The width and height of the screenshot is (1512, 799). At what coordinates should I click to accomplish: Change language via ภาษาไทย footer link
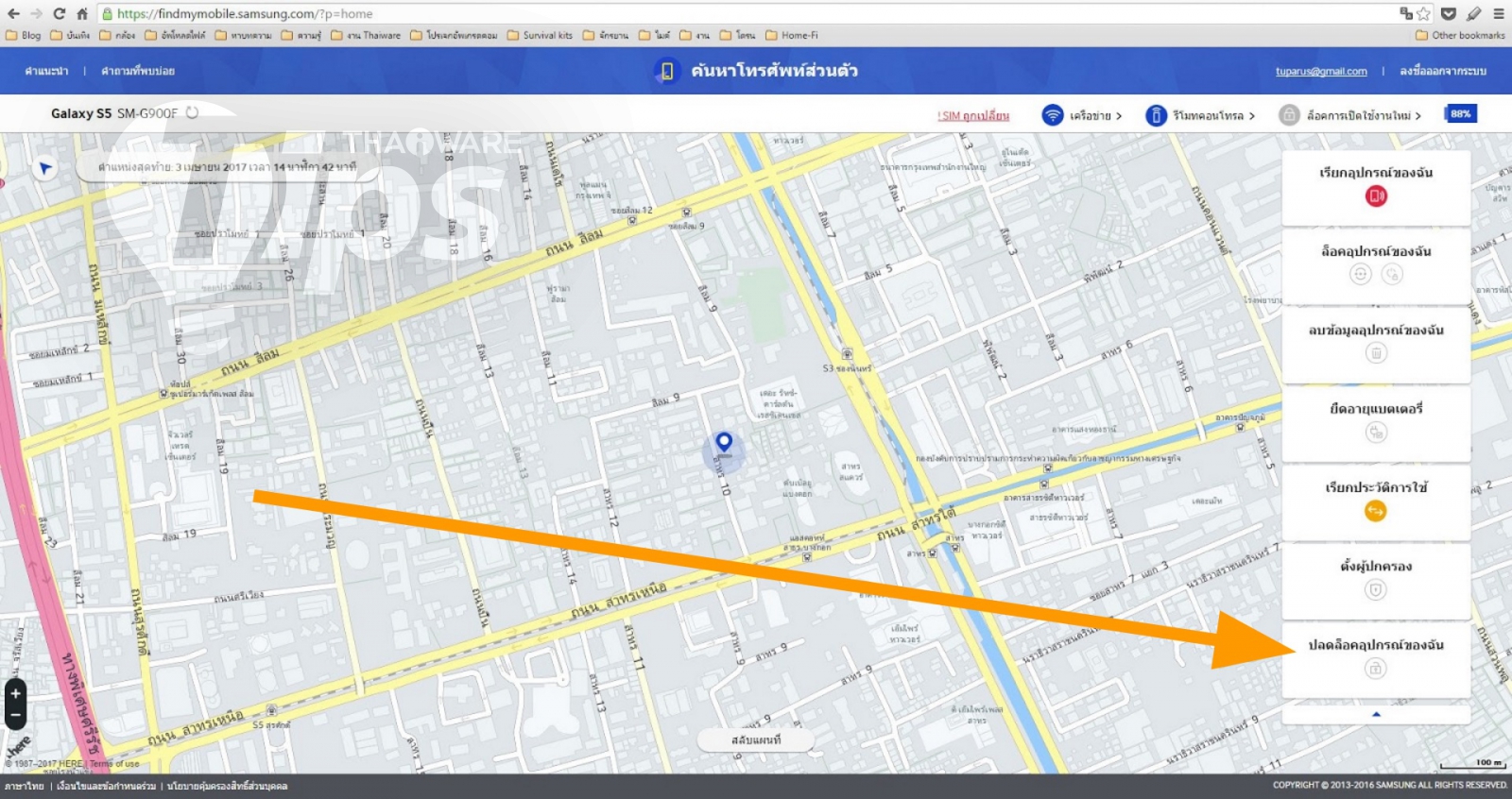coord(24,786)
